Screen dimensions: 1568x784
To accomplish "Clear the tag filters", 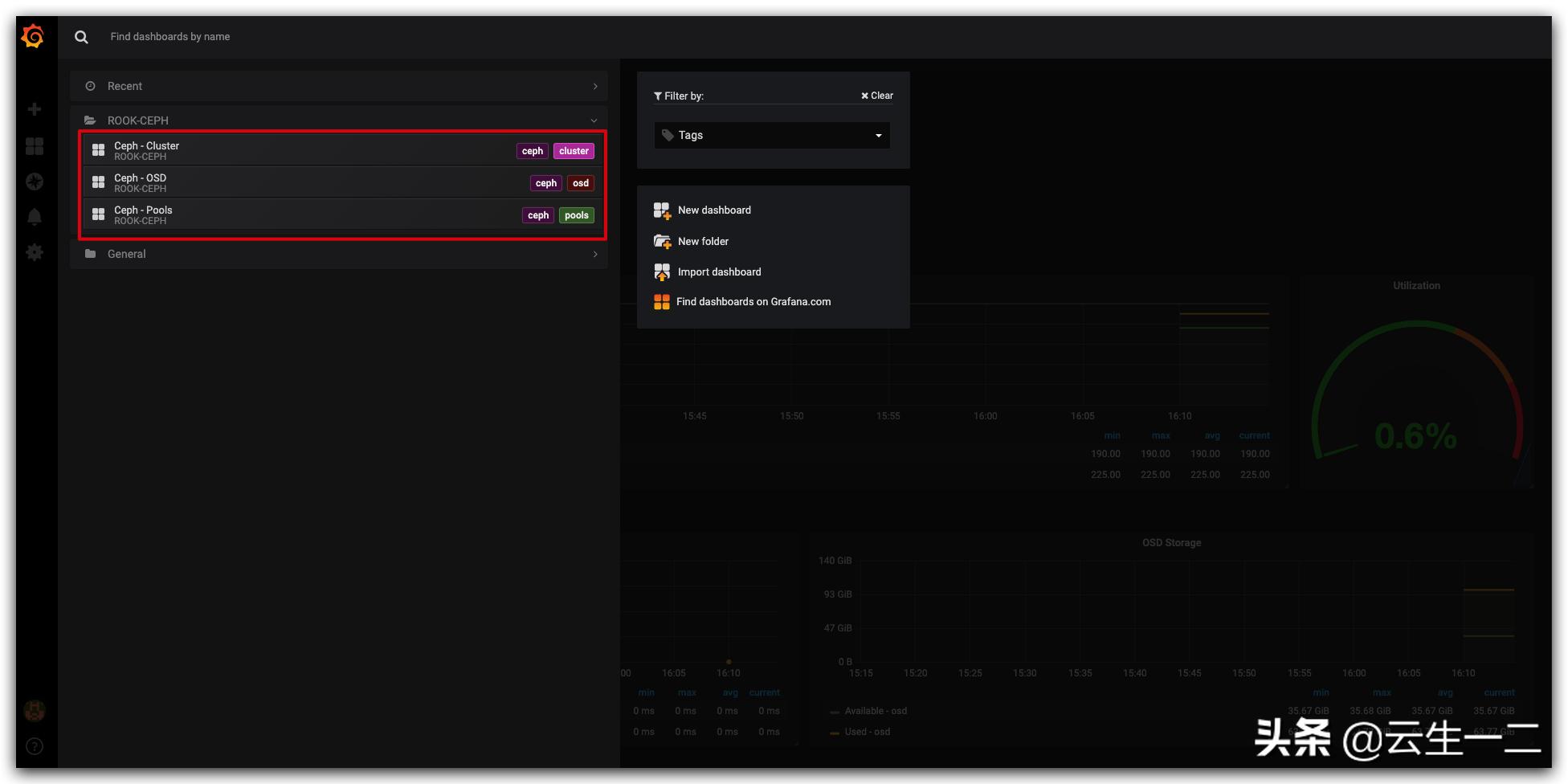I will (877, 96).
